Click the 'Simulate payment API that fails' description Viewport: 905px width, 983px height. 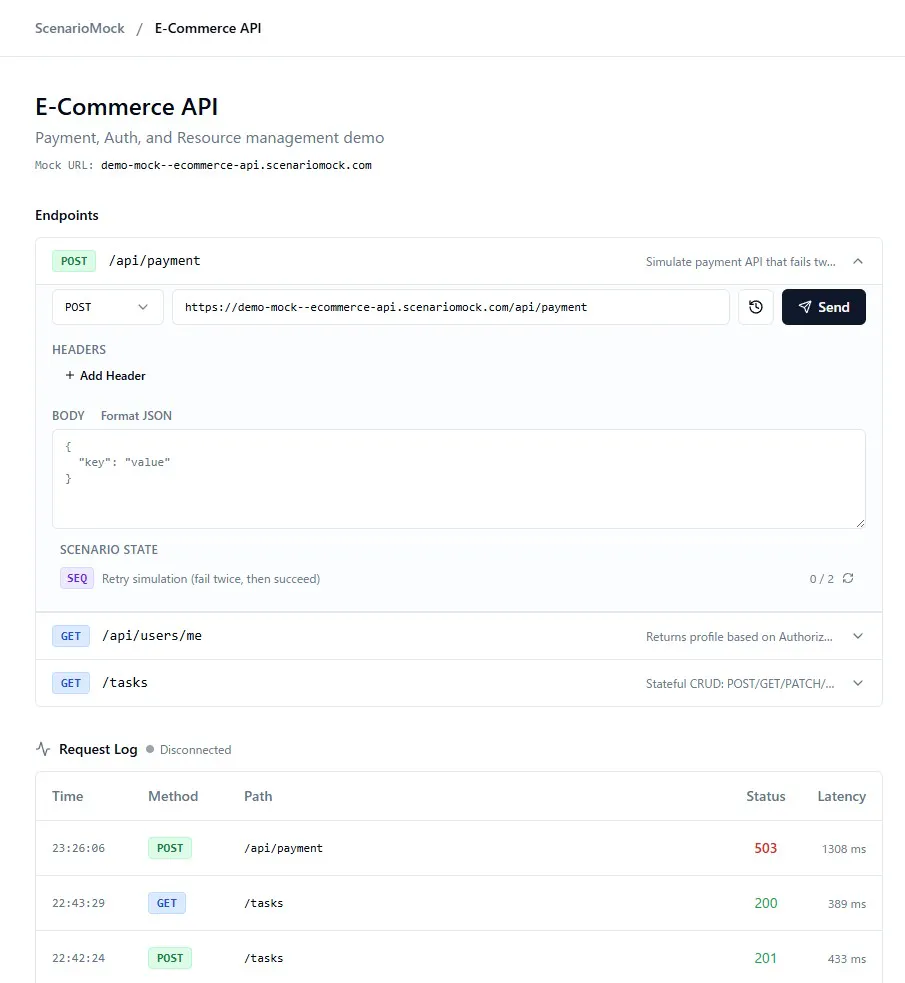740,262
